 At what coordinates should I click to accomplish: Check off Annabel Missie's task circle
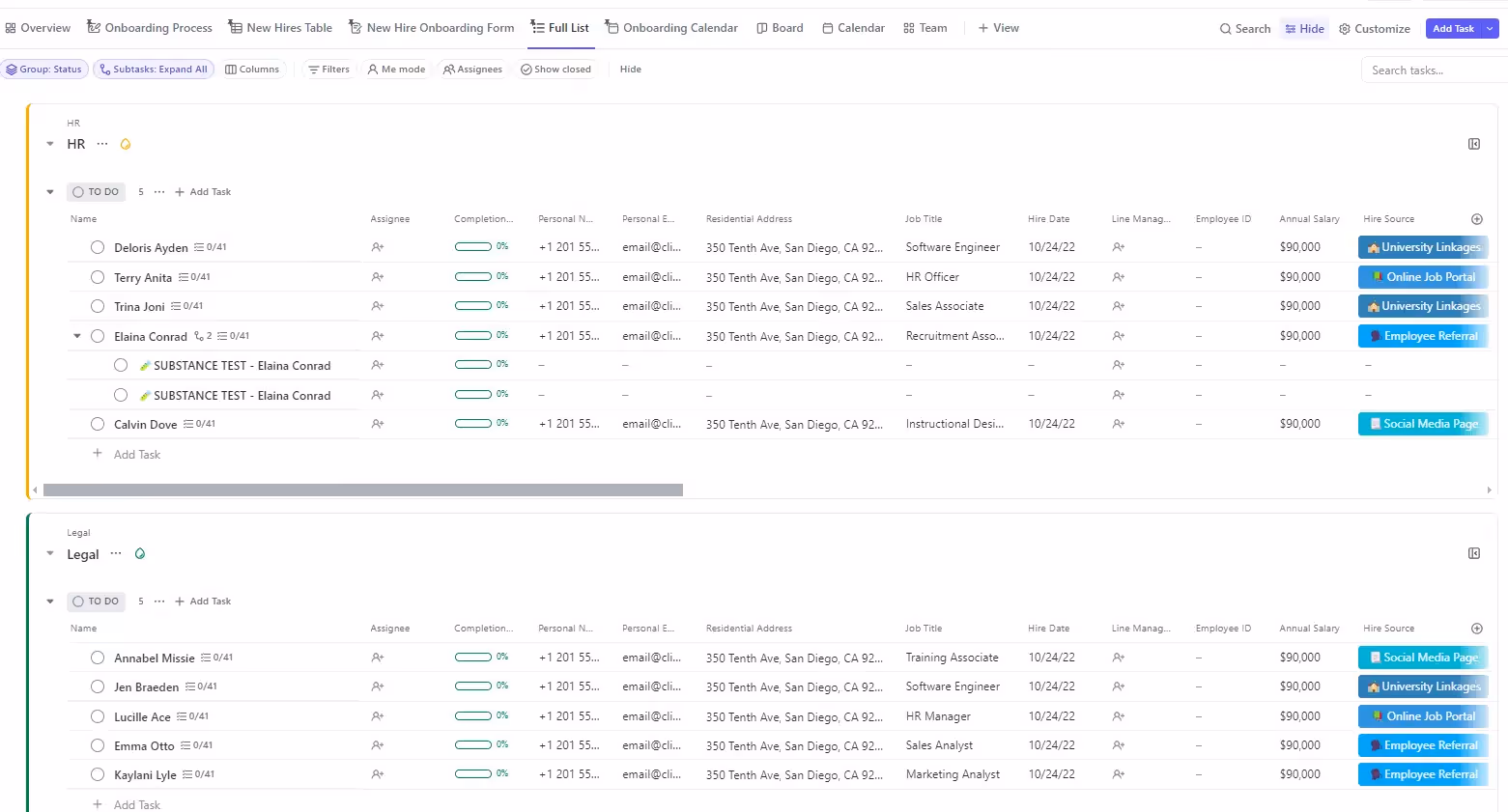pyautogui.click(x=97, y=658)
